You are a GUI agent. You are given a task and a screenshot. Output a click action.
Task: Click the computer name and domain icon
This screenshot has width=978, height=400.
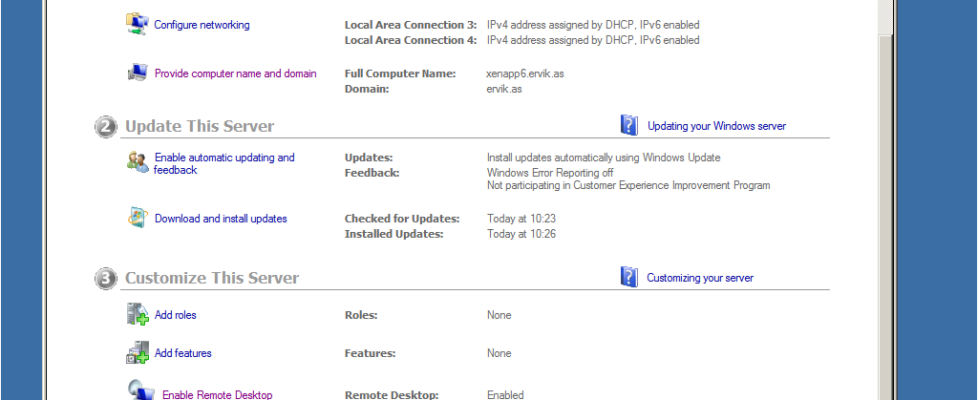[x=137, y=73]
